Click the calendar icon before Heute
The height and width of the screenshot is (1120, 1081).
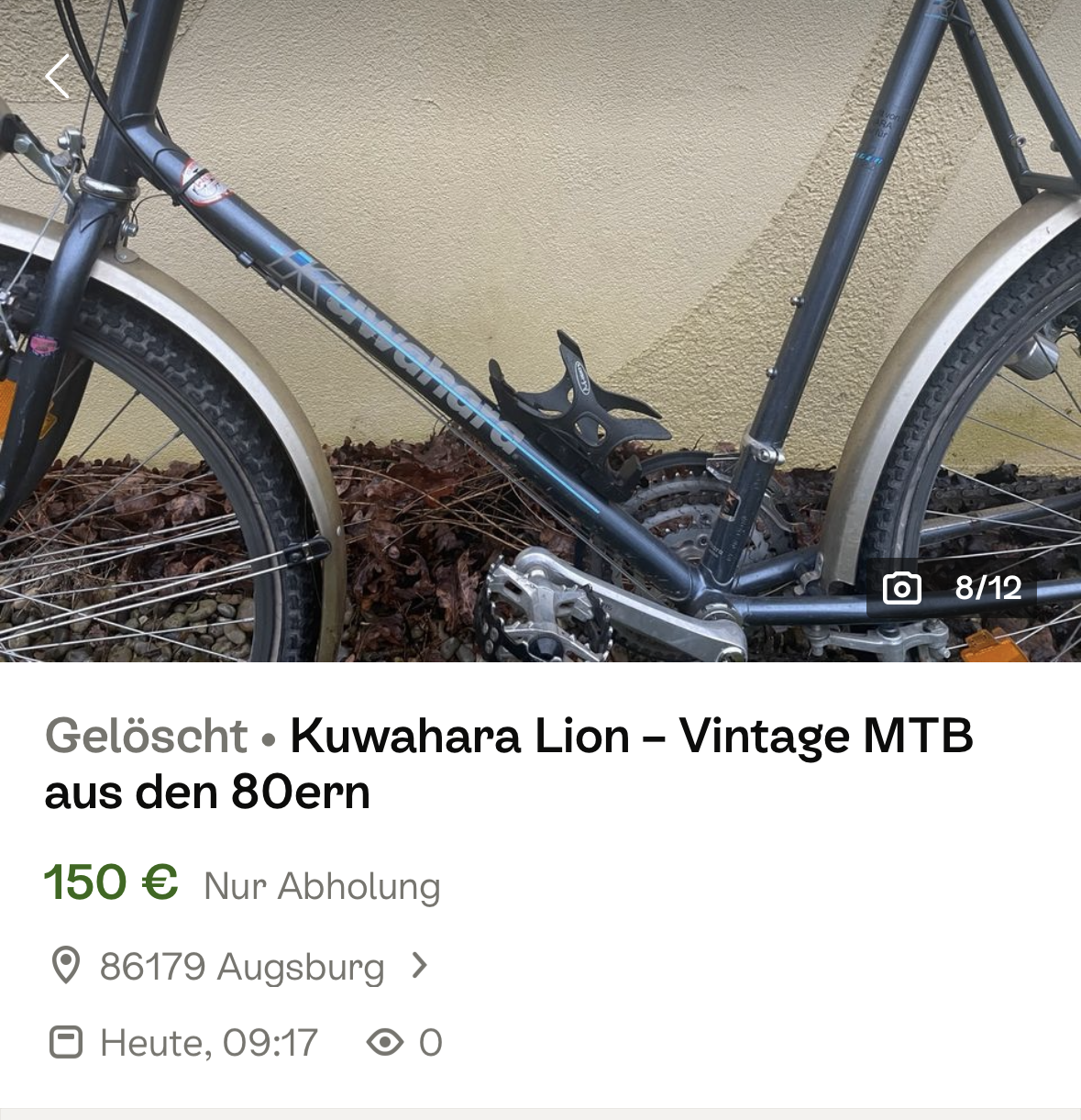click(x=65, y=1042)
